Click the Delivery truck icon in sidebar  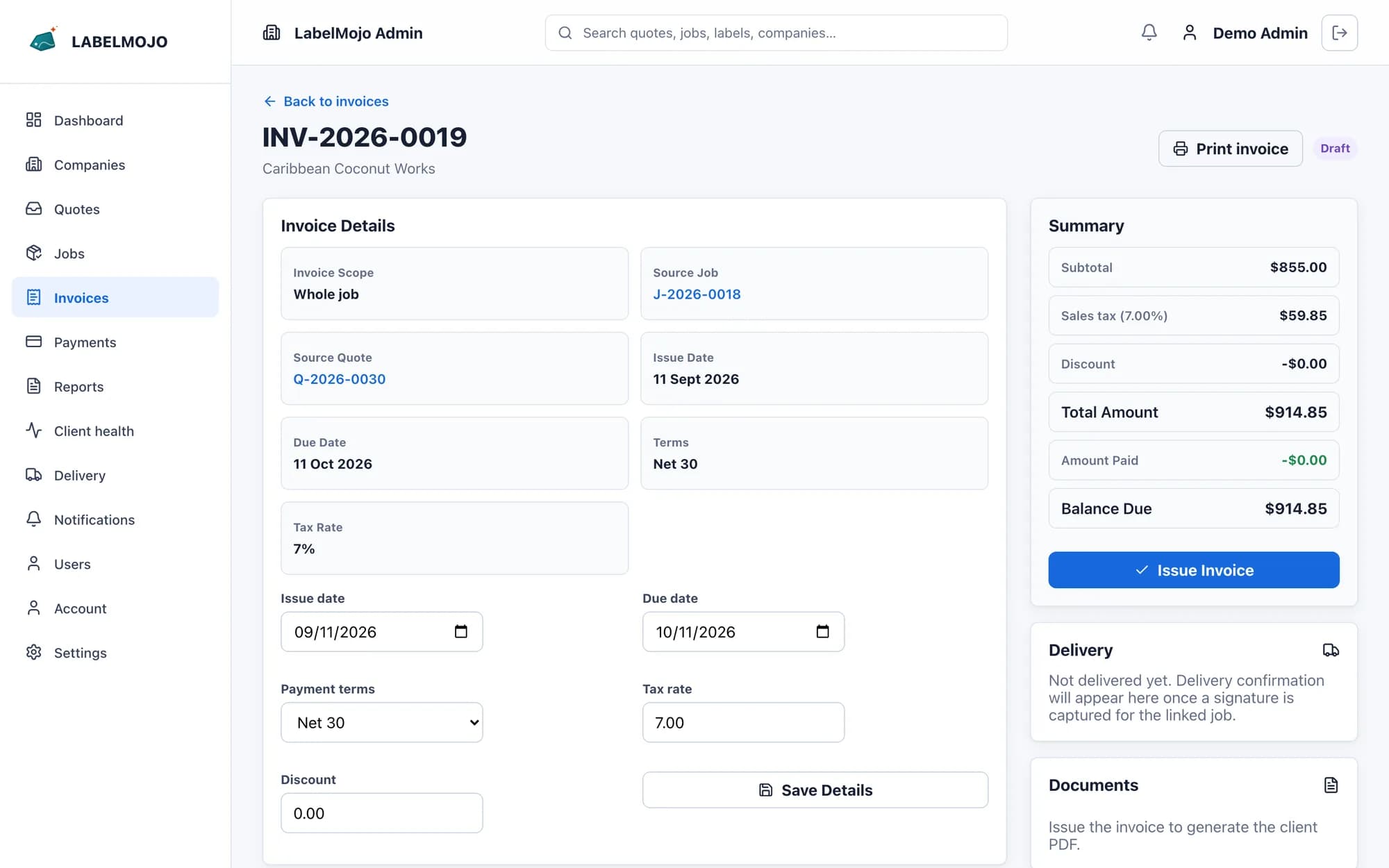pyautogui.click(x=33, y=475)
